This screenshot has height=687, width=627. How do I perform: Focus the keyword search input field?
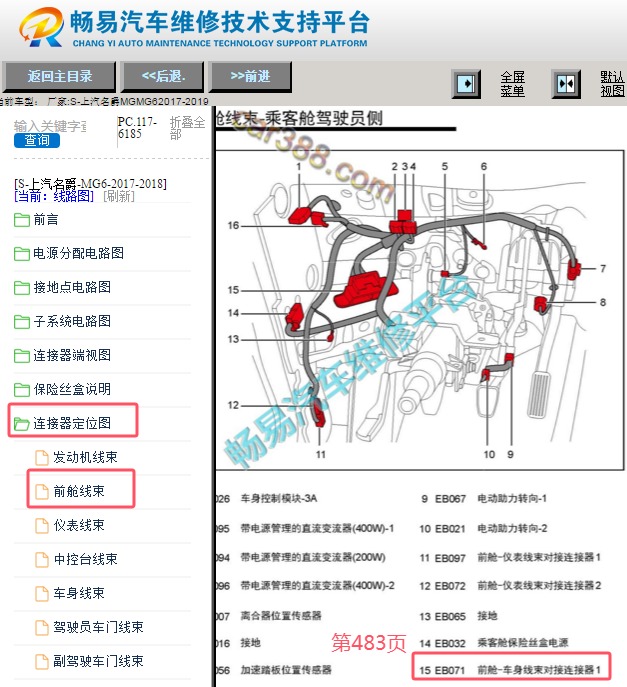pos(50,126)
